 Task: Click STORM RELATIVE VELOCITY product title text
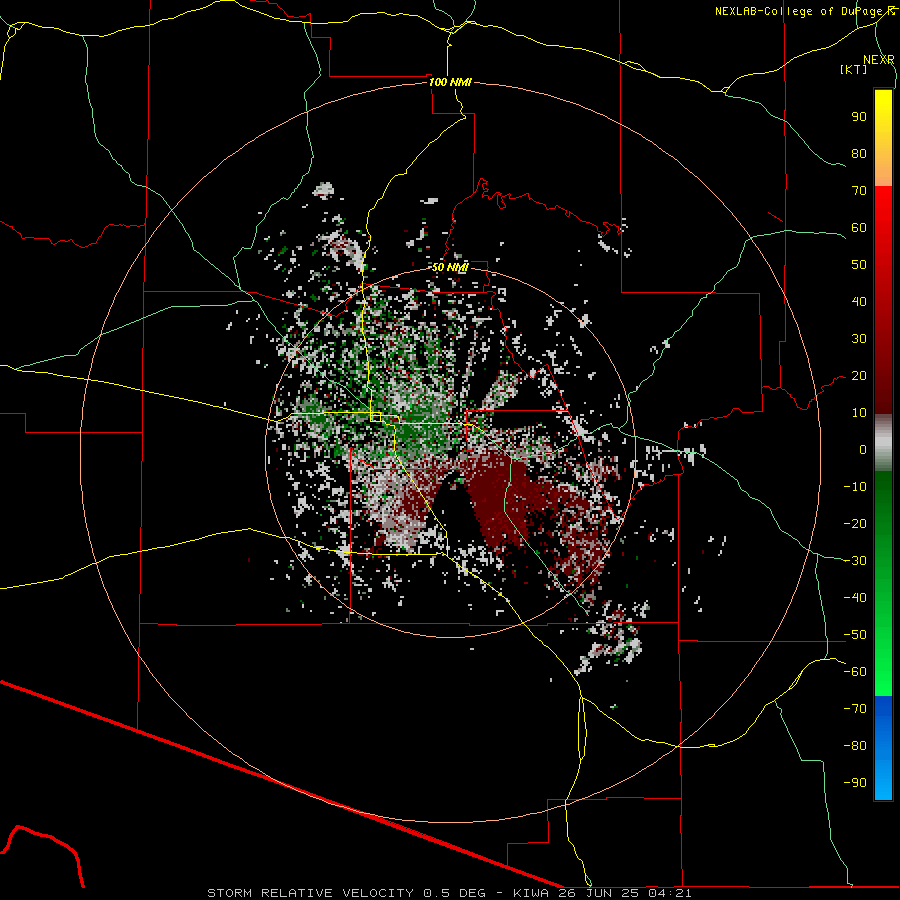tap(310, 893)
